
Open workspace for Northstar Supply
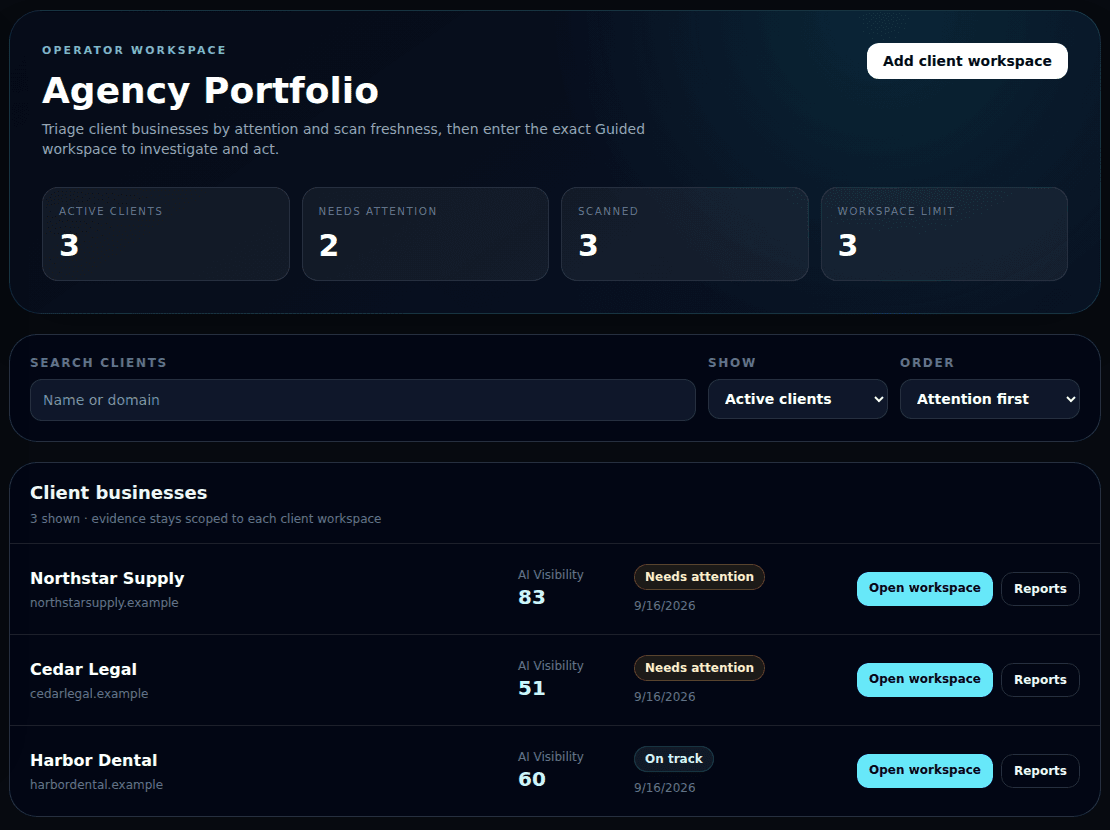pyautogui.click(x=925, y=589)
